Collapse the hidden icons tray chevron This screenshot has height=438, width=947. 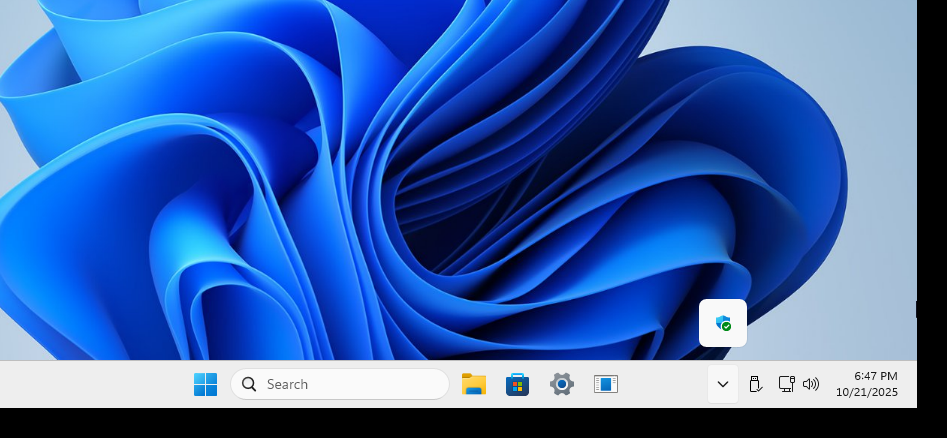pos(723,384)
